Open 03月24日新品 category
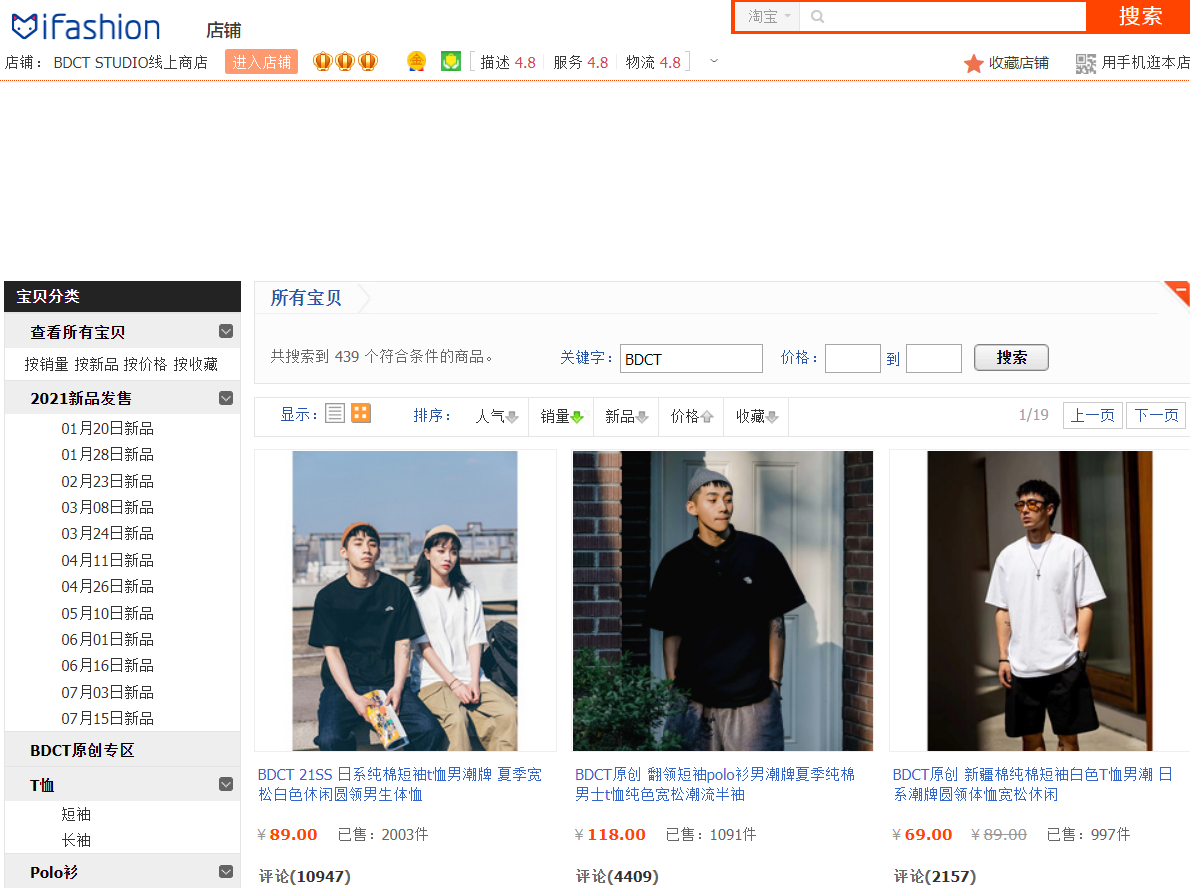The image size is (1190, 888). 107,534
